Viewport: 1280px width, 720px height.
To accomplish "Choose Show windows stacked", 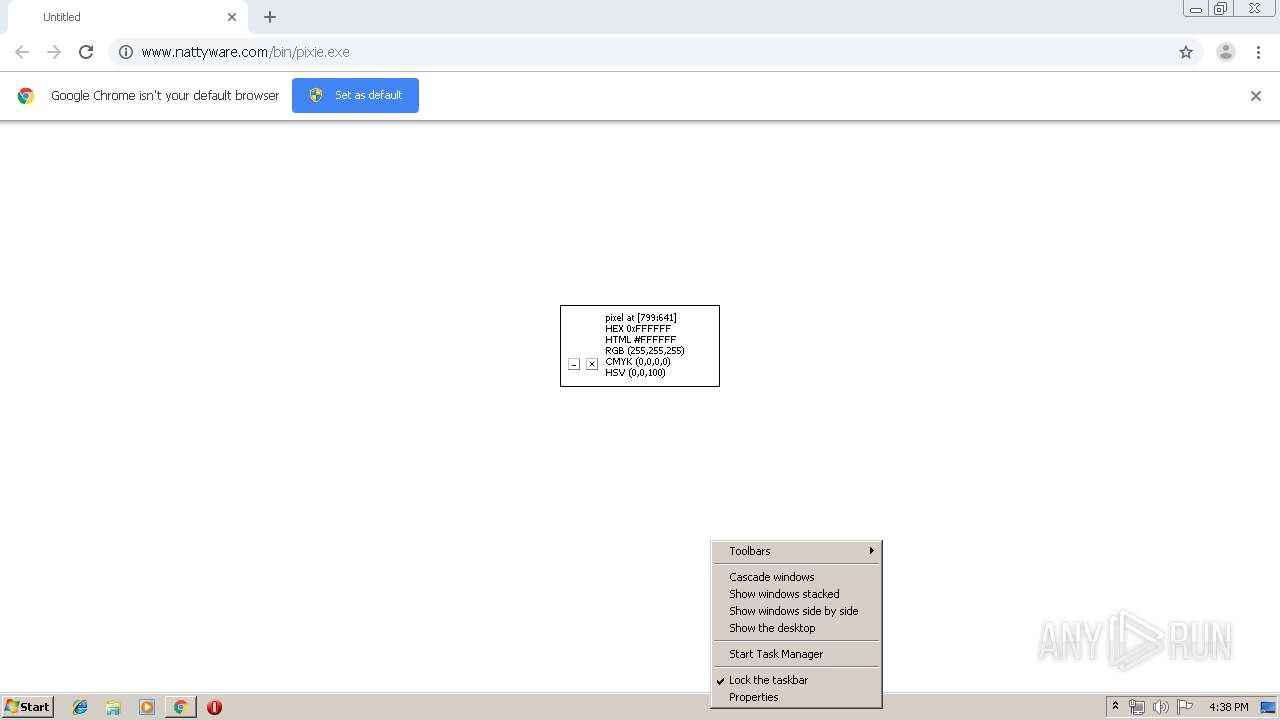I will point(797,594).
